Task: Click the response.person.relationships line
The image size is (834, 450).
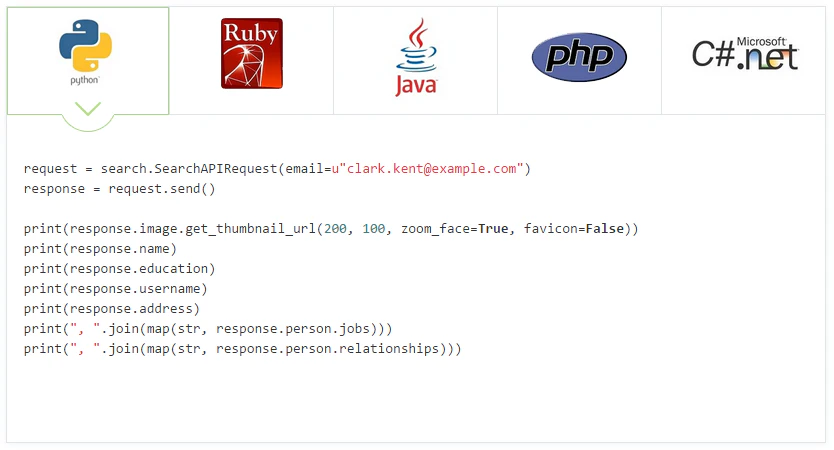Action: point(243,349)
